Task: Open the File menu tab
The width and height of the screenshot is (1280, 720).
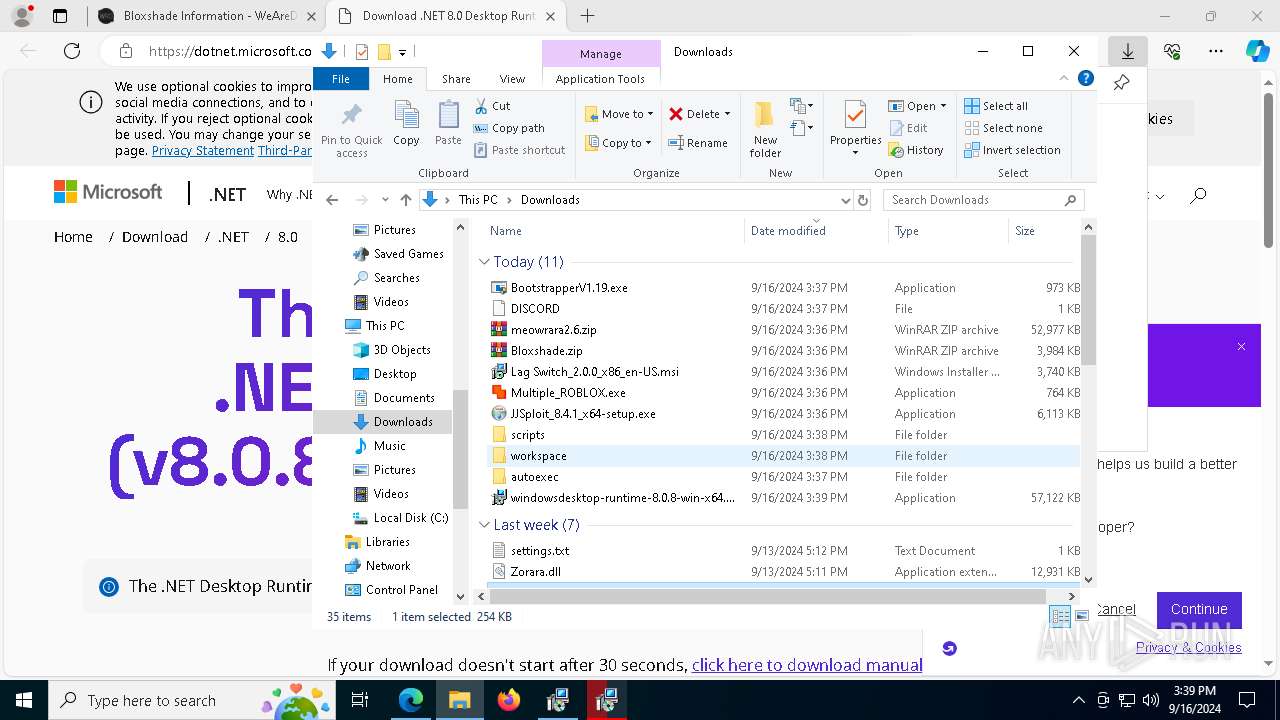Action: [x=341, y=79]
